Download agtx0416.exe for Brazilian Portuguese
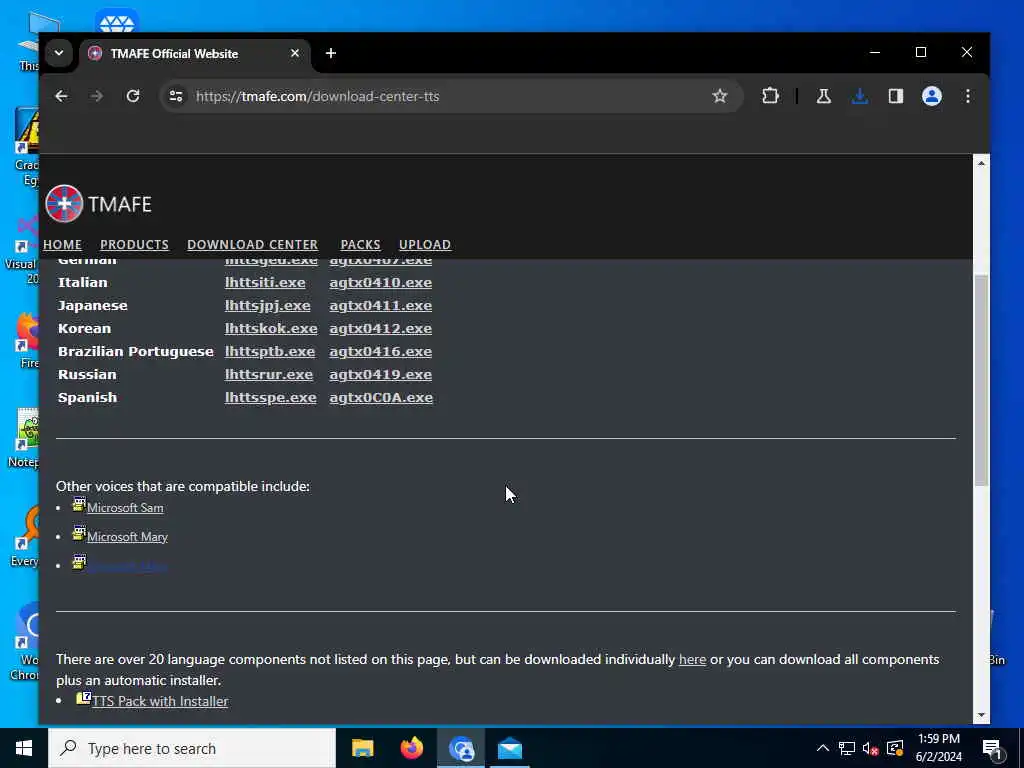Image resolution: width=1024 pixels, height=768 pixels. click(x=381, y=351)
